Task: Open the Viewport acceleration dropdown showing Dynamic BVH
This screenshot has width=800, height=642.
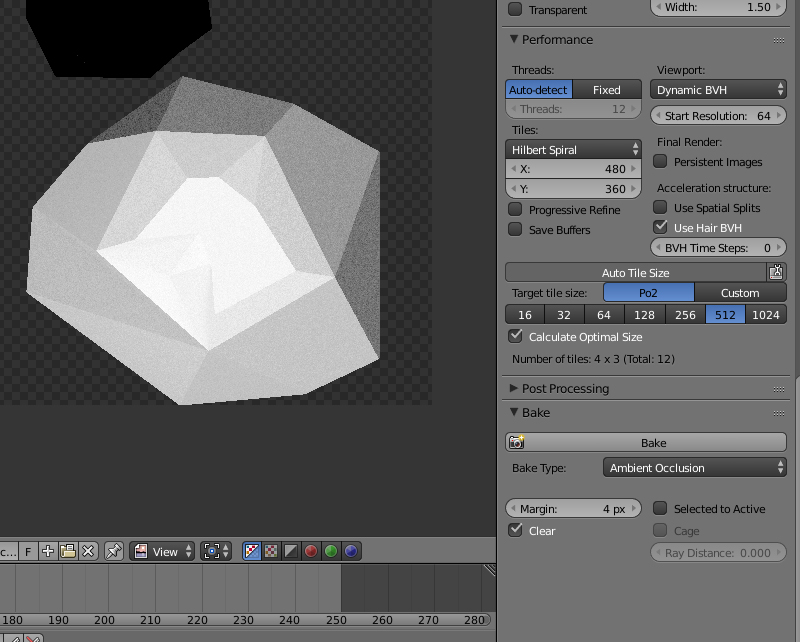Action: click(718, 89)
